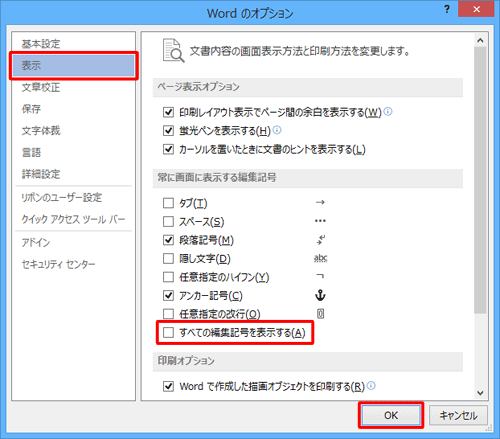Confirm settings with OK button
The width and height of the screenshot is (500, 439).
click(391, 415)
